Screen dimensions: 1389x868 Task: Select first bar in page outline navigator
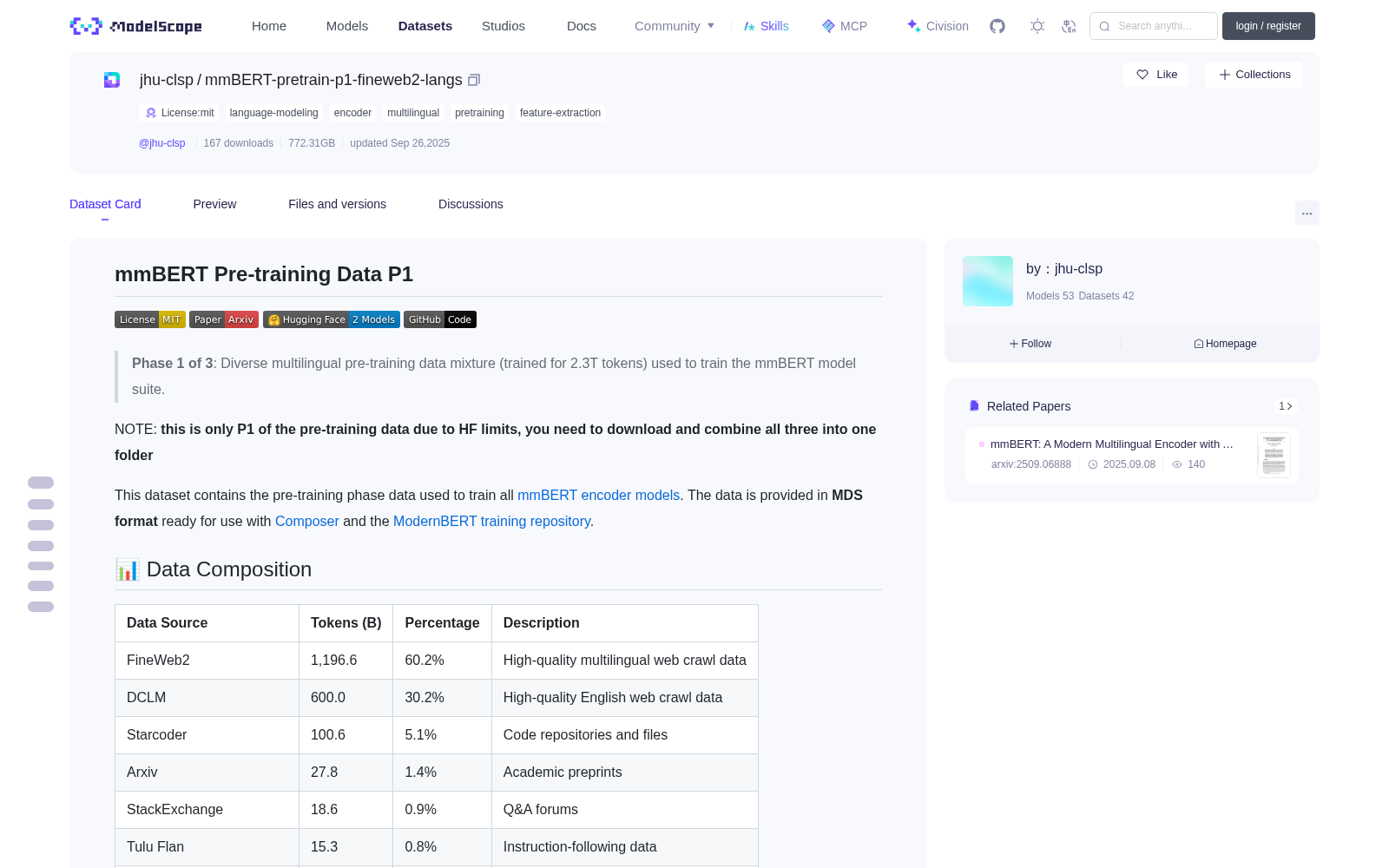pos(41,483)
